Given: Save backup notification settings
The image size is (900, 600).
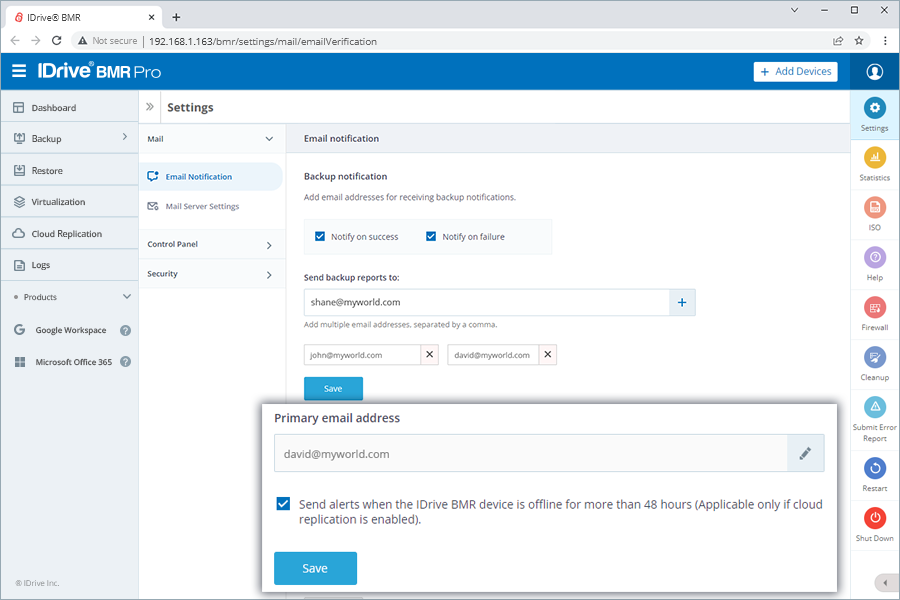Looking at the screenshot, I should [333, 389].
